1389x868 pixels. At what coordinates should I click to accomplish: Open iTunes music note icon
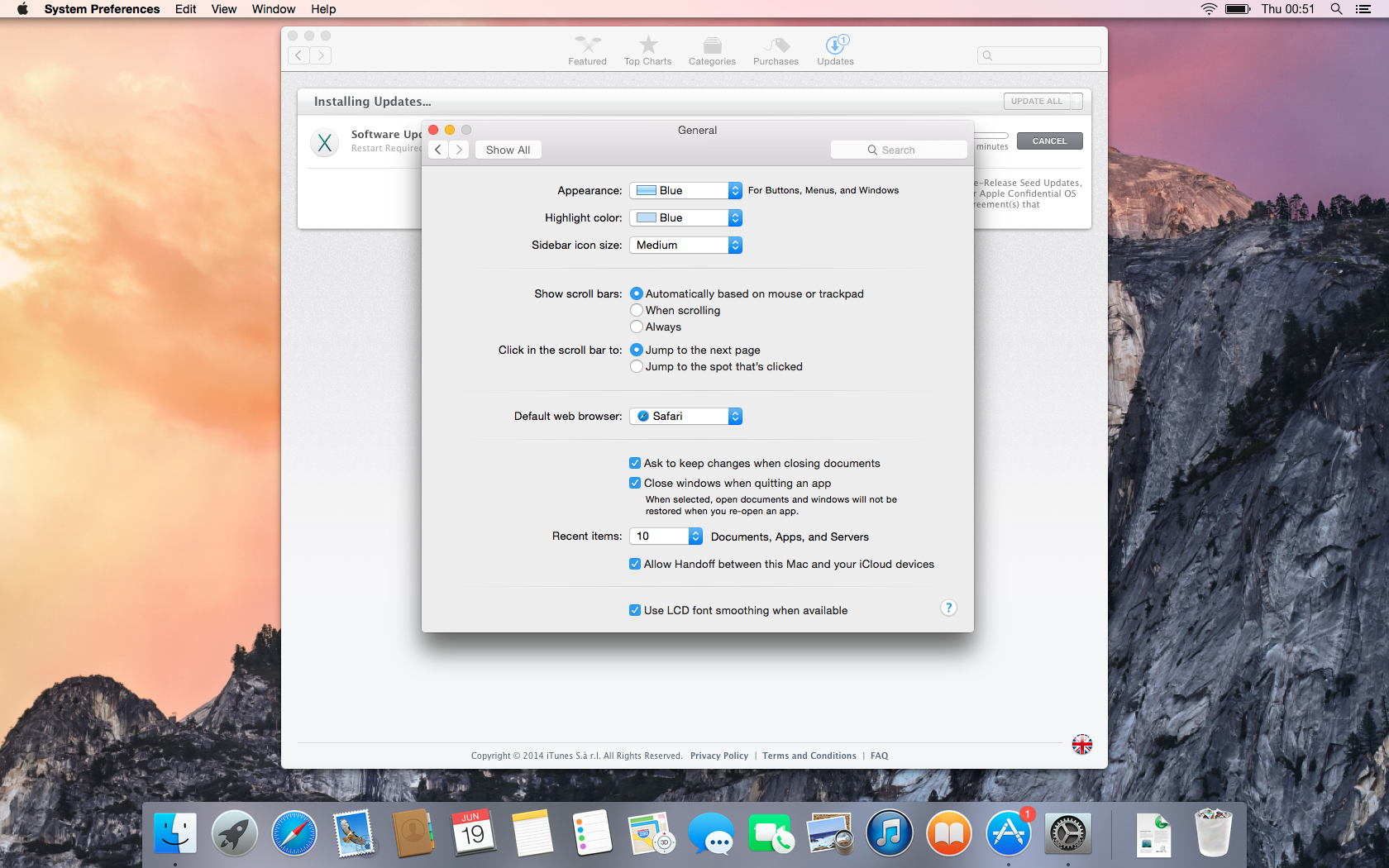tap(890, 833)
